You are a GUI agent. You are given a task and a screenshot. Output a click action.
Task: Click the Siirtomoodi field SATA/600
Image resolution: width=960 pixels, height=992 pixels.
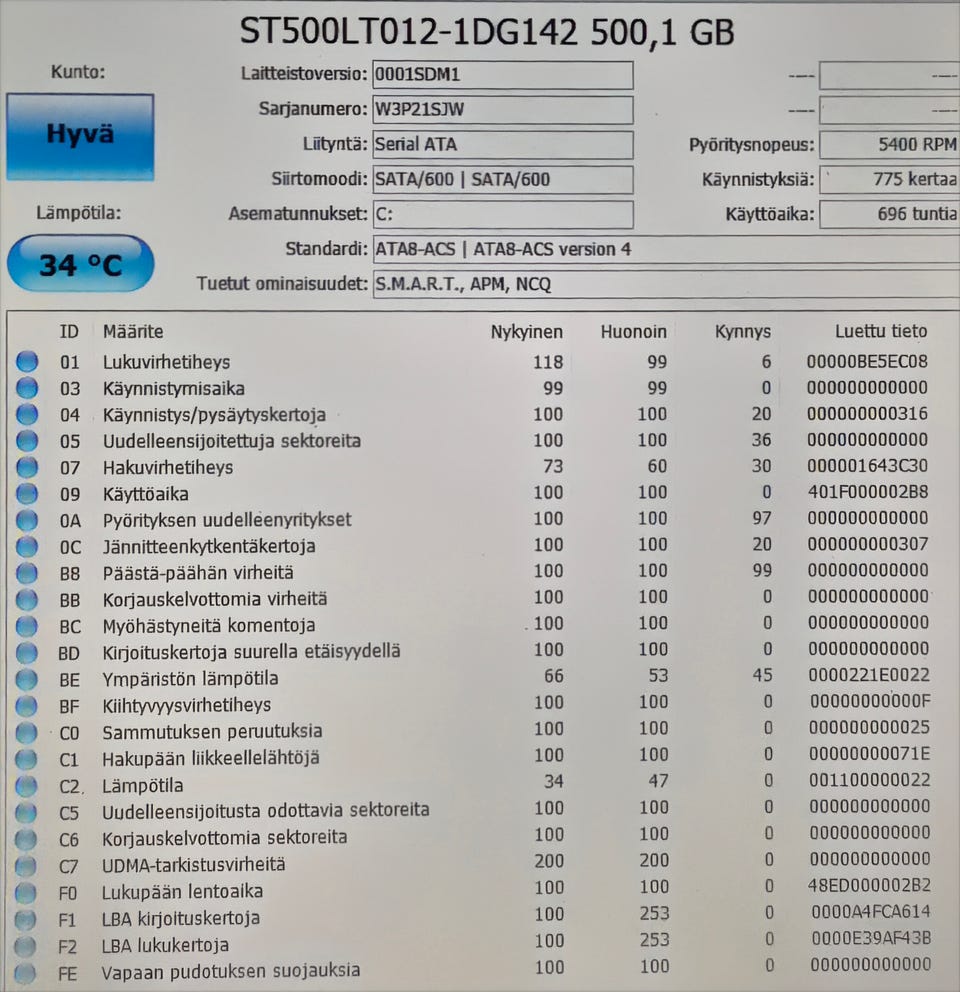pyautogui.click(x=503, y=180)
